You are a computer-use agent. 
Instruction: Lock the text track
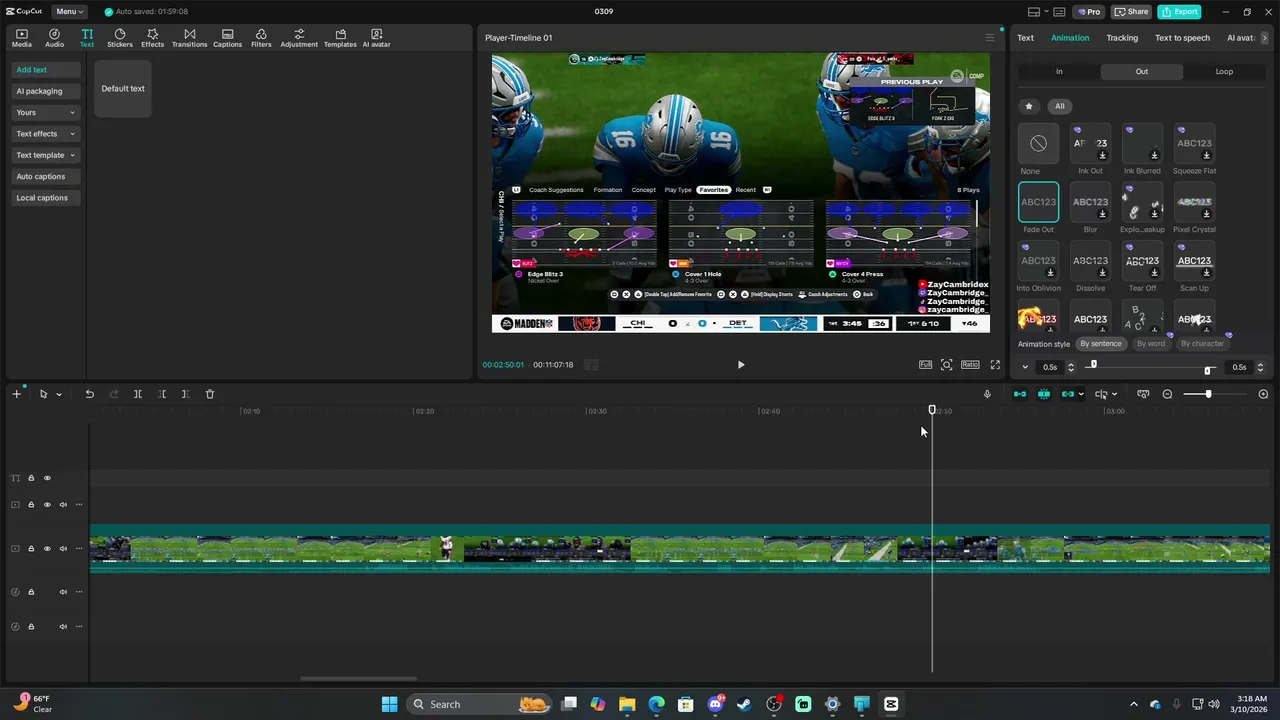coord(31,478)
